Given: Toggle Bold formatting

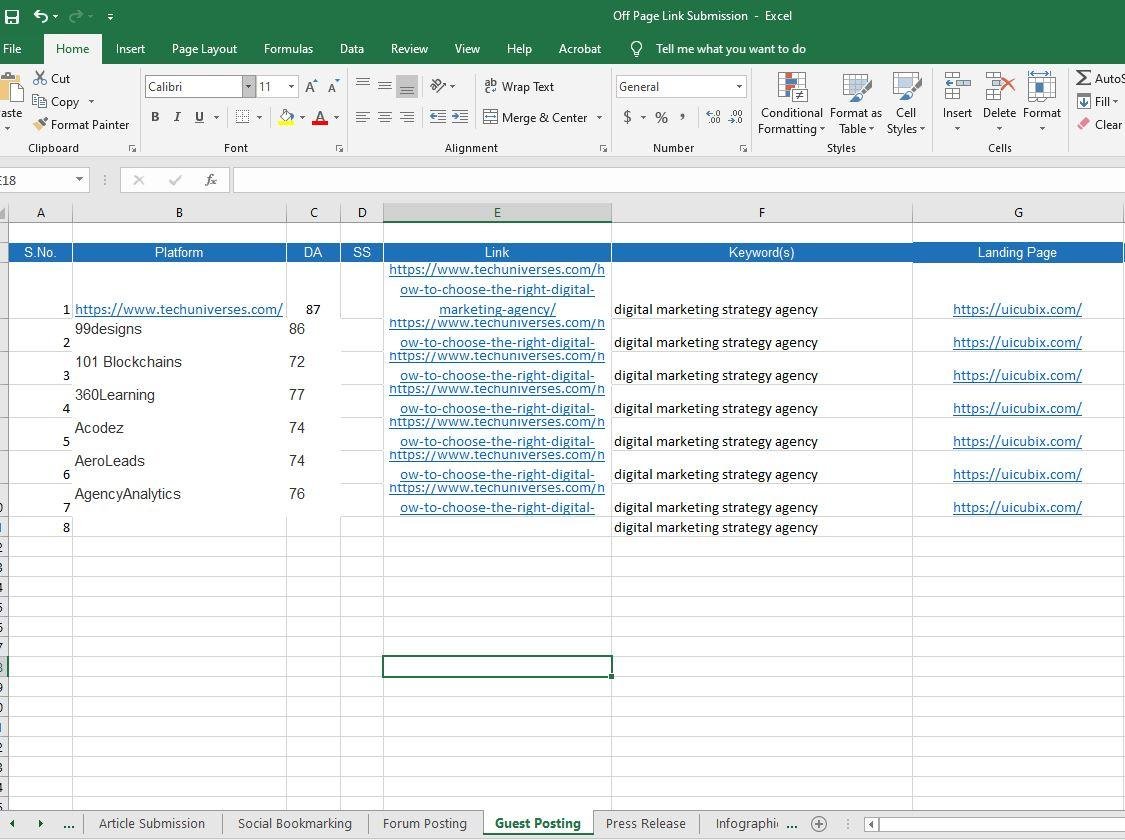Looking at the screenshot, I should coord(155,117).
